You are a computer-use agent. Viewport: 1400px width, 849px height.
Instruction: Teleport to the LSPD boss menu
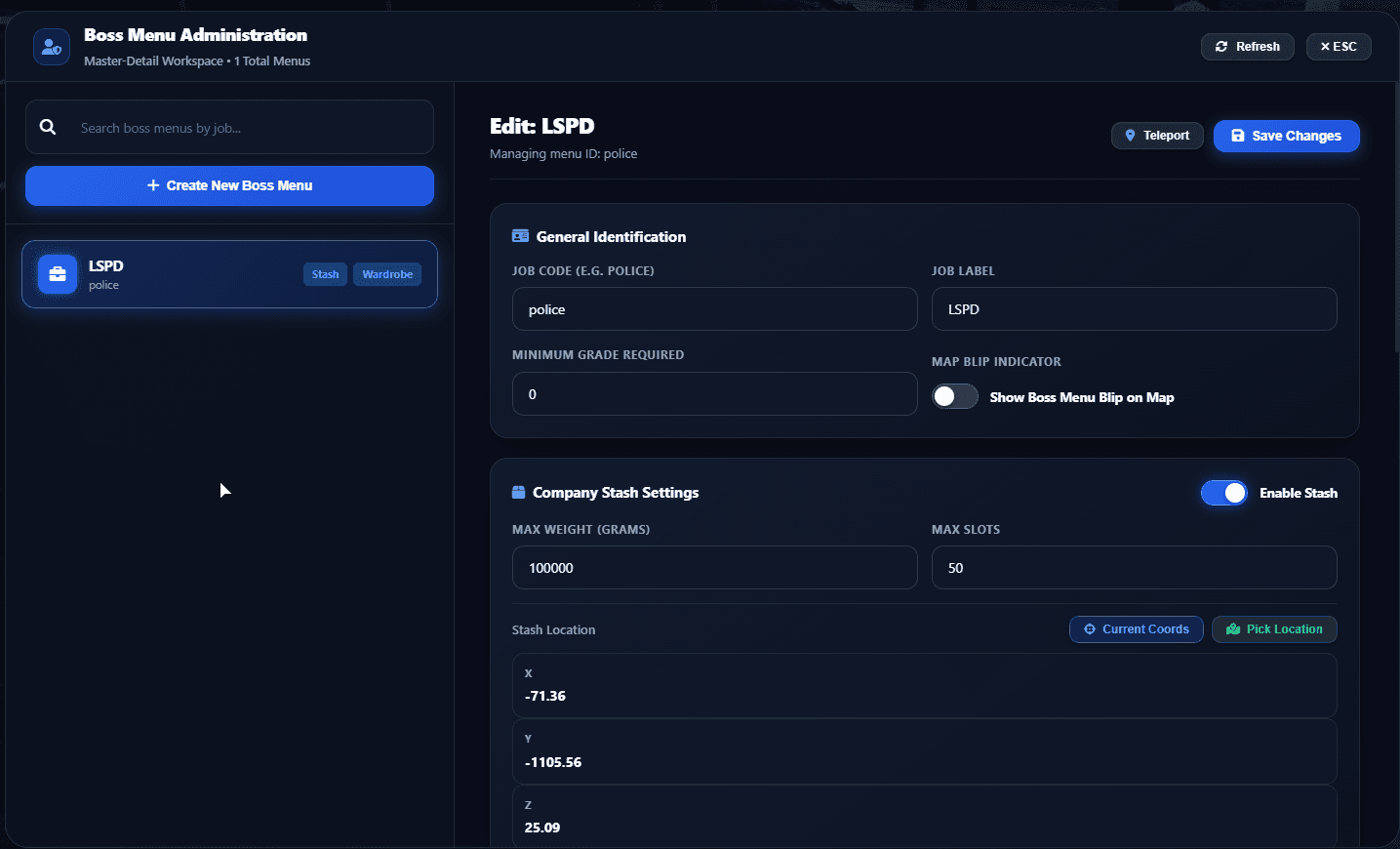1157,136
